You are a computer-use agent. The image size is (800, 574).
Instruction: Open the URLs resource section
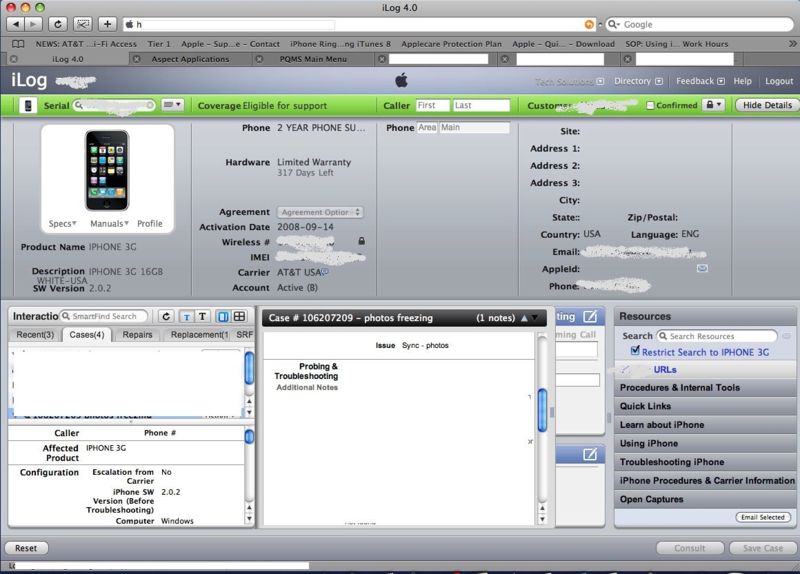(665, 369)
